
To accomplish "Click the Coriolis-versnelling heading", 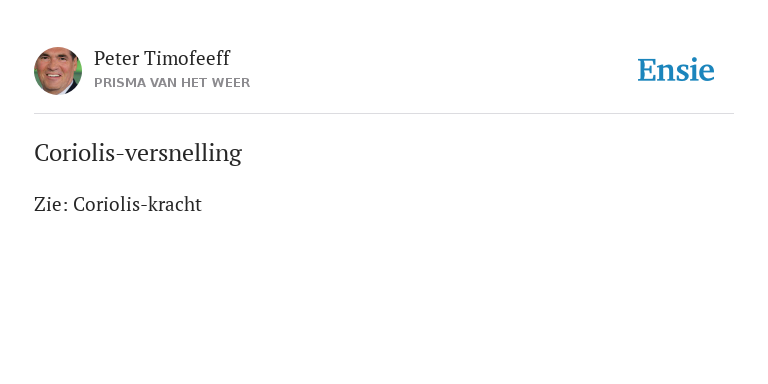I will (x=138, y=153).
